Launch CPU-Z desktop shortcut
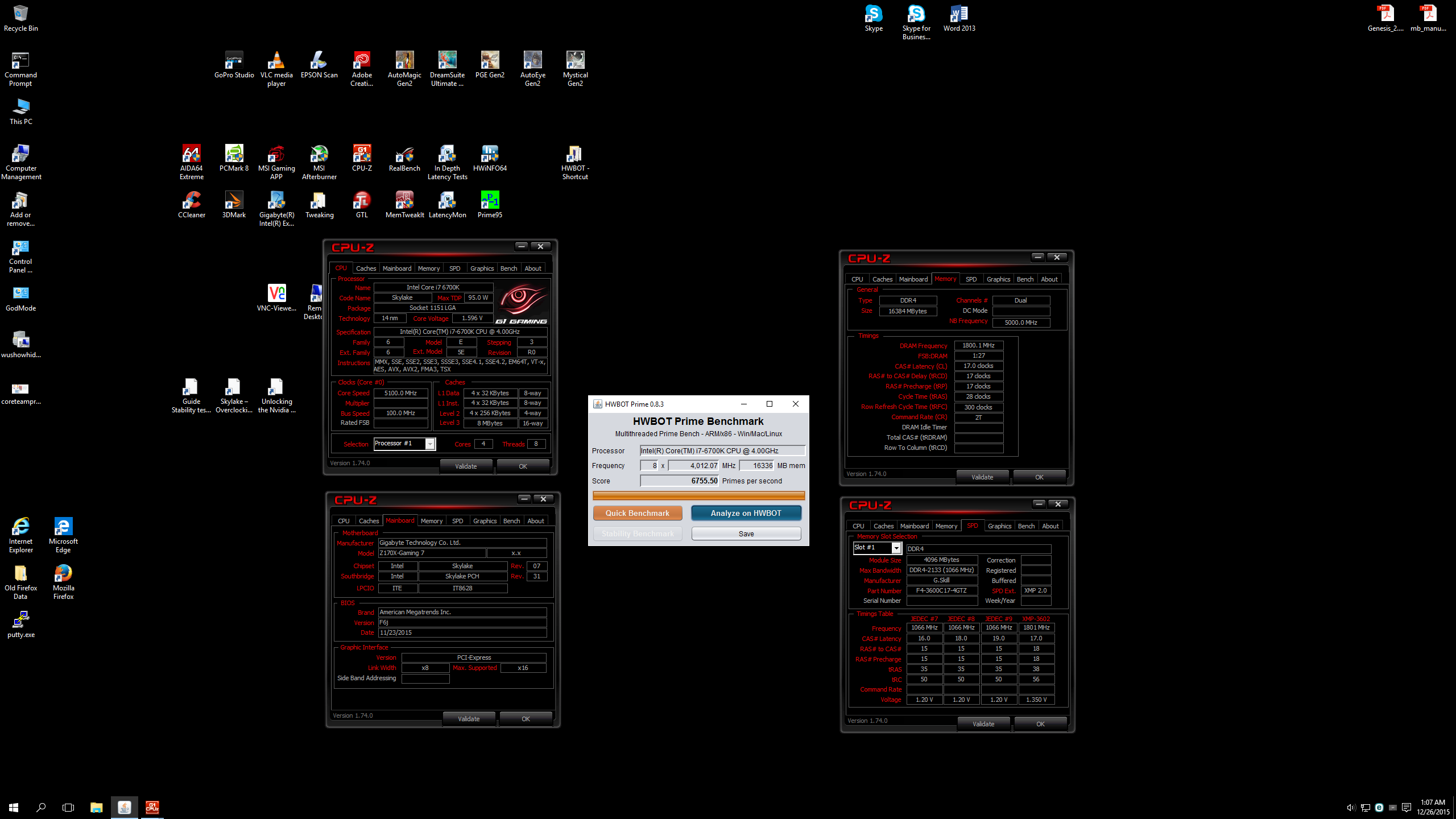The width and height of the screenshot is (1456, 819). 362,158
